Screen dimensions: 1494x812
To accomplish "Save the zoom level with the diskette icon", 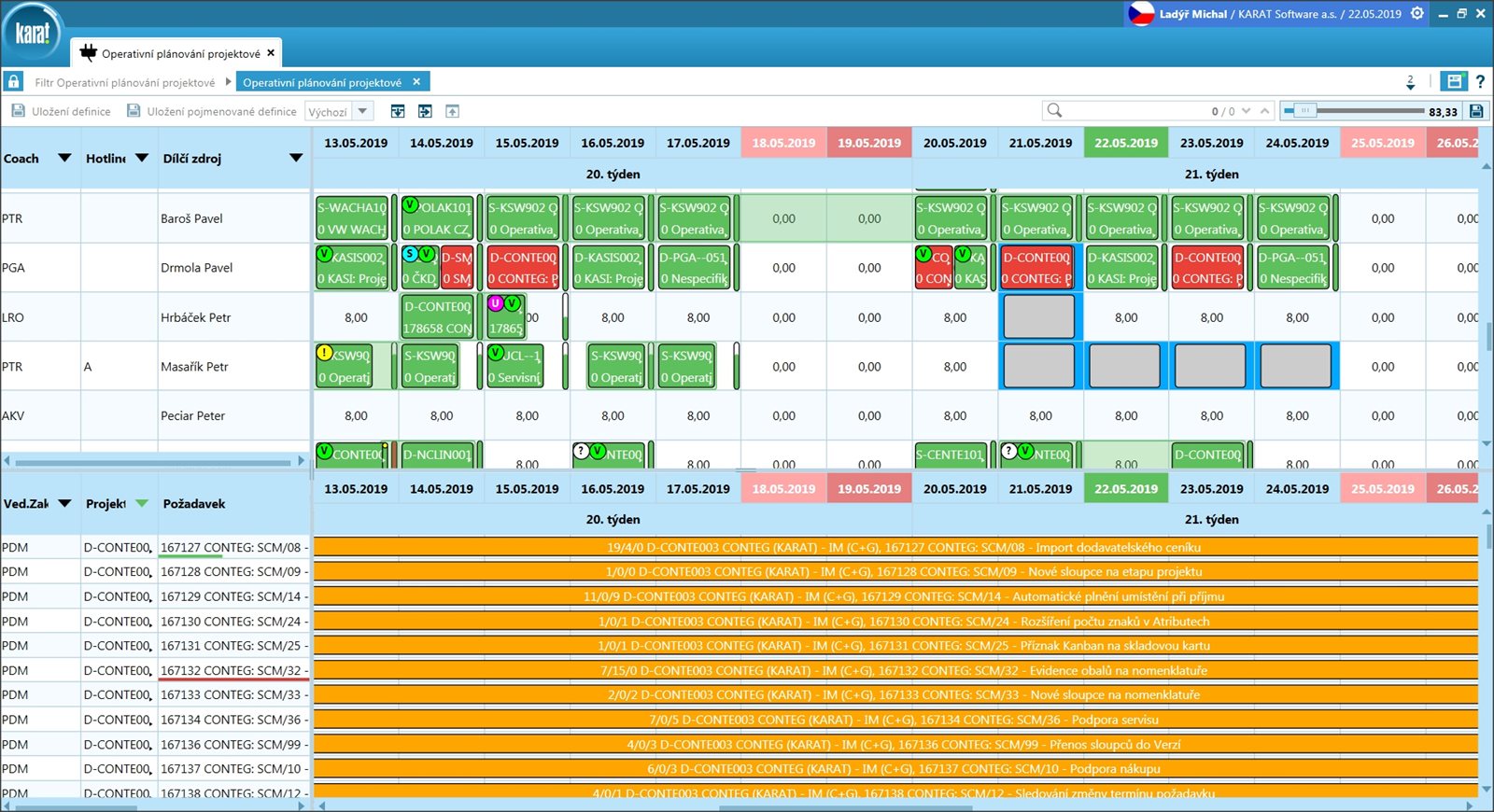I will 1476,111.
